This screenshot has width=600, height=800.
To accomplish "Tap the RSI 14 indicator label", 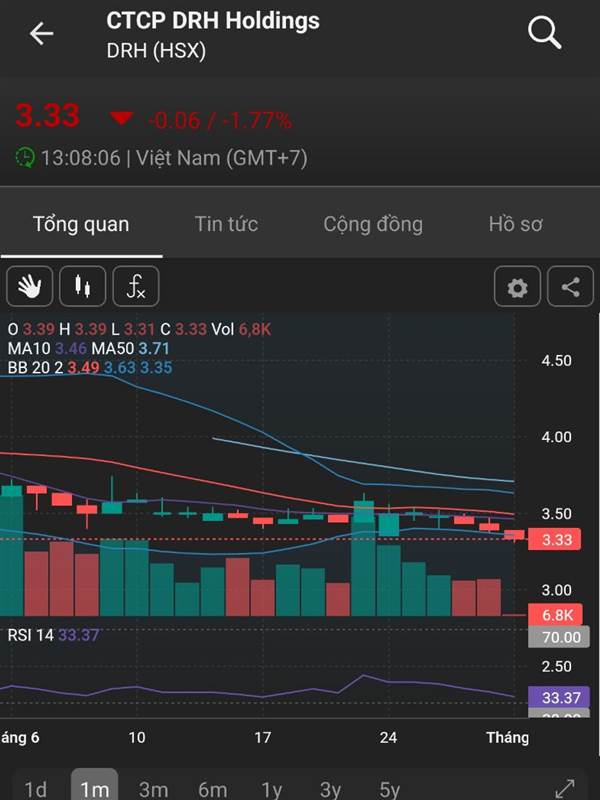I will coord(53,635).
